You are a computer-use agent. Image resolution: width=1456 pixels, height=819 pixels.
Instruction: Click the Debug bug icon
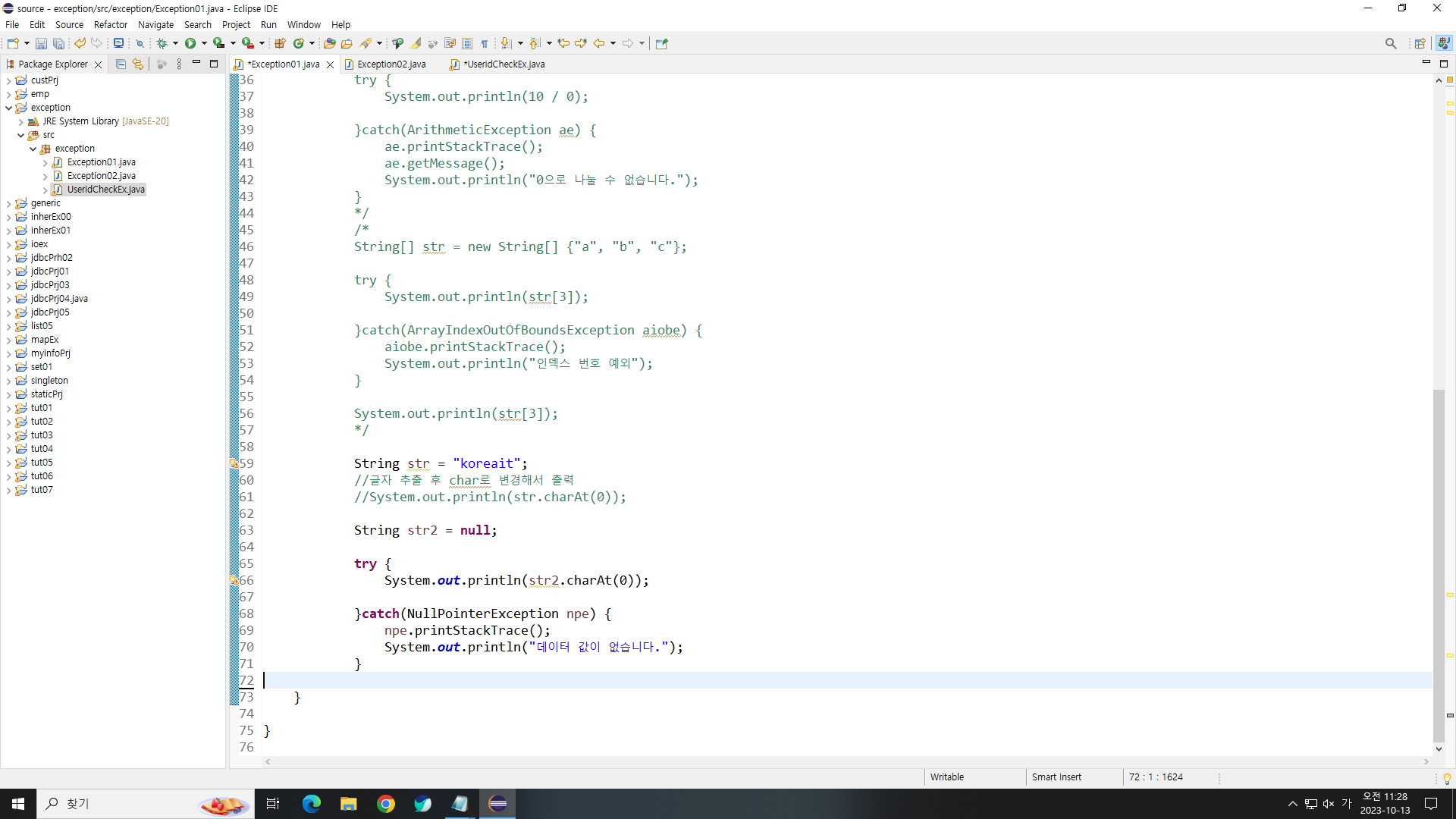click(x=162, y=43)
